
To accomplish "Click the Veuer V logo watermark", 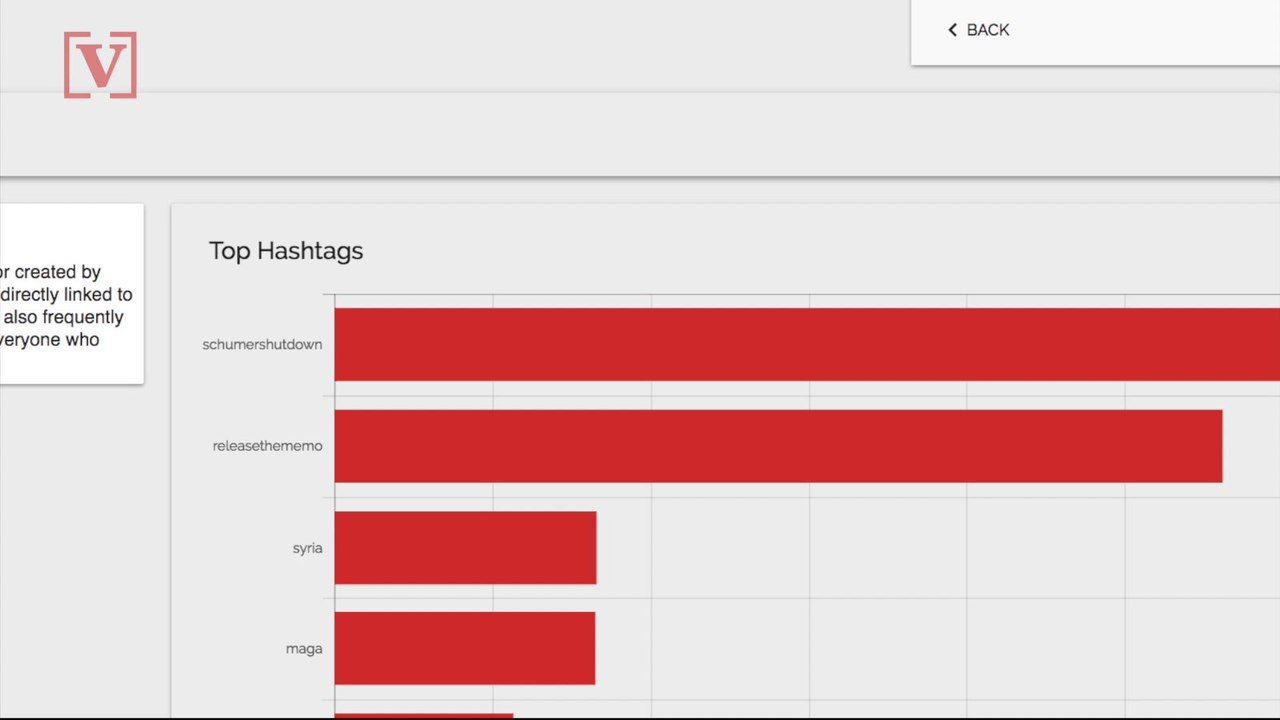I will point(100,65).
